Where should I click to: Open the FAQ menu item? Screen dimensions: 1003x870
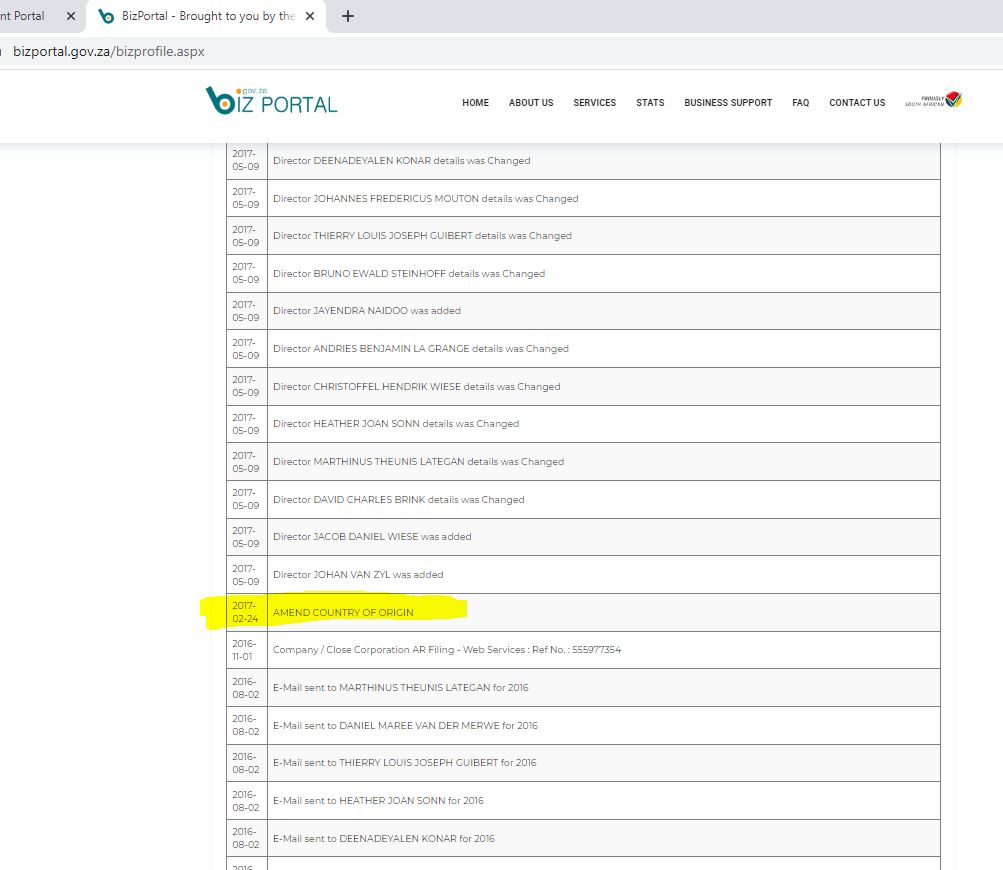[800, 102]
